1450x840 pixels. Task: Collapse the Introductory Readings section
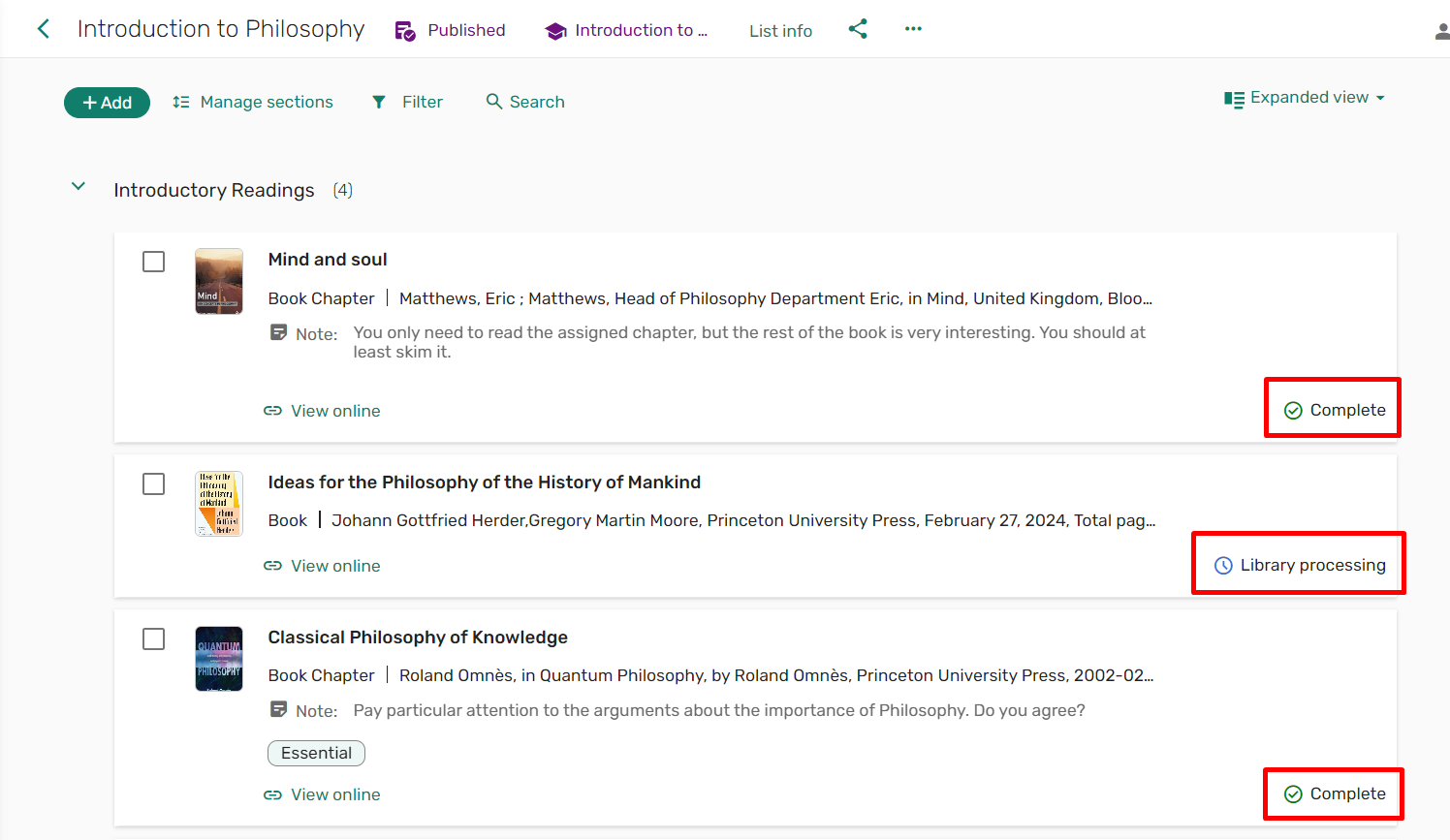[79, 186]
